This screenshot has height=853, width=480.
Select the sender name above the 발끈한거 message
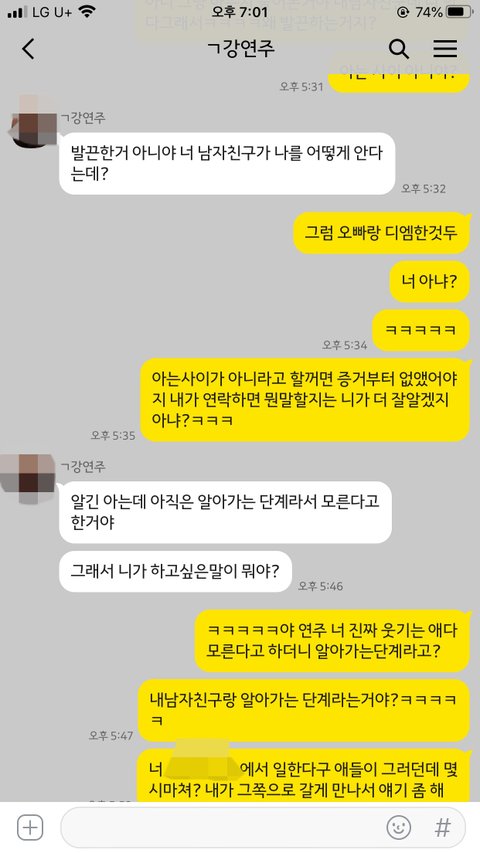pos(83,118)
